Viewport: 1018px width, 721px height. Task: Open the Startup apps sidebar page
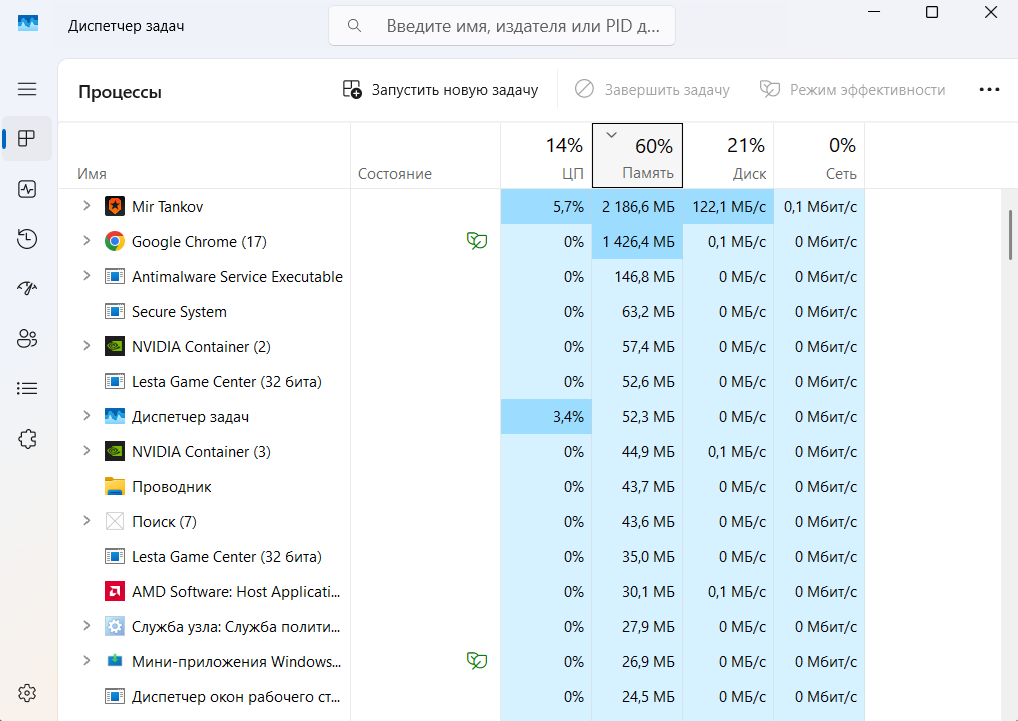(27, 288)
